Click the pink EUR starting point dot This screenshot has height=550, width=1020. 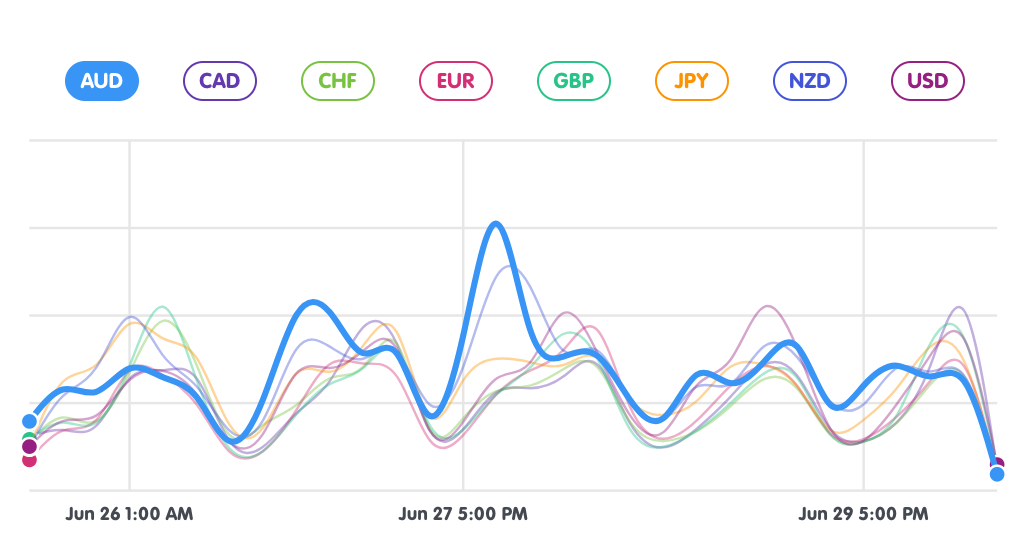(x=29, y=460)
